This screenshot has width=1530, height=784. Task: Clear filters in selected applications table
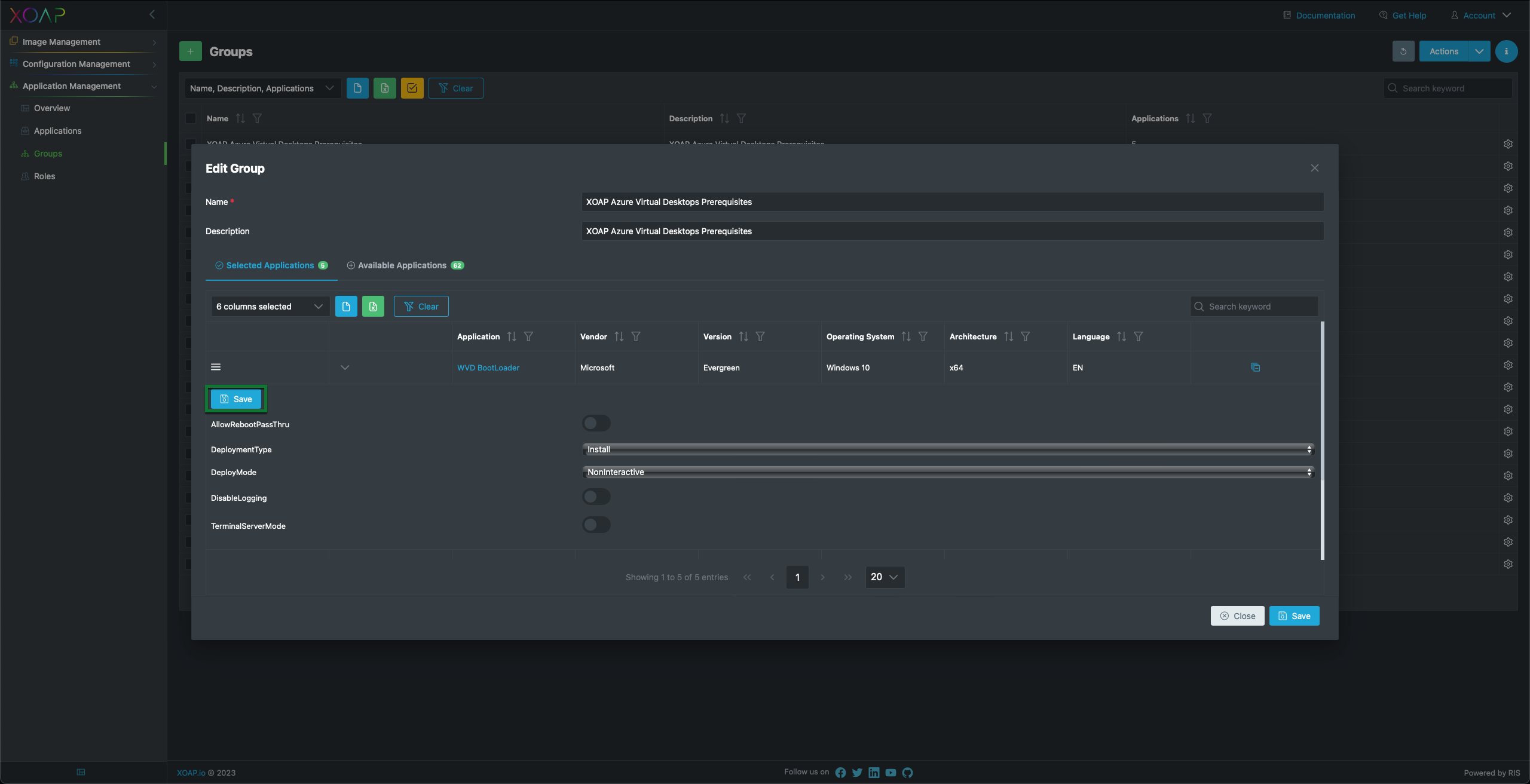point(421,306)
